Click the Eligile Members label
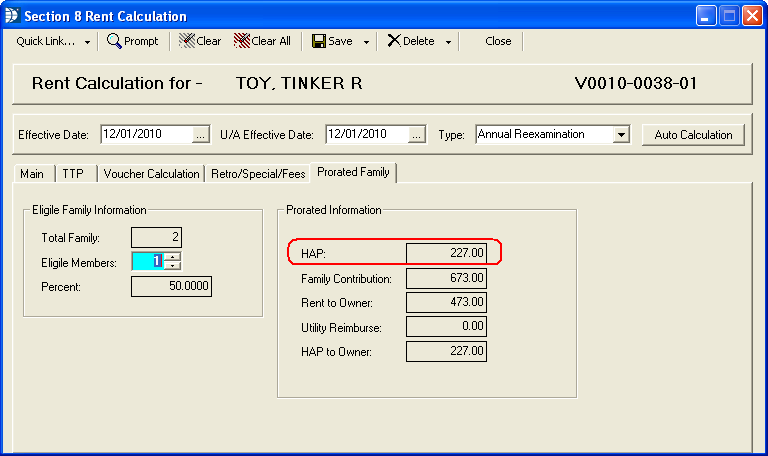This screenshot has height=456, width=768. click(79, 263)
